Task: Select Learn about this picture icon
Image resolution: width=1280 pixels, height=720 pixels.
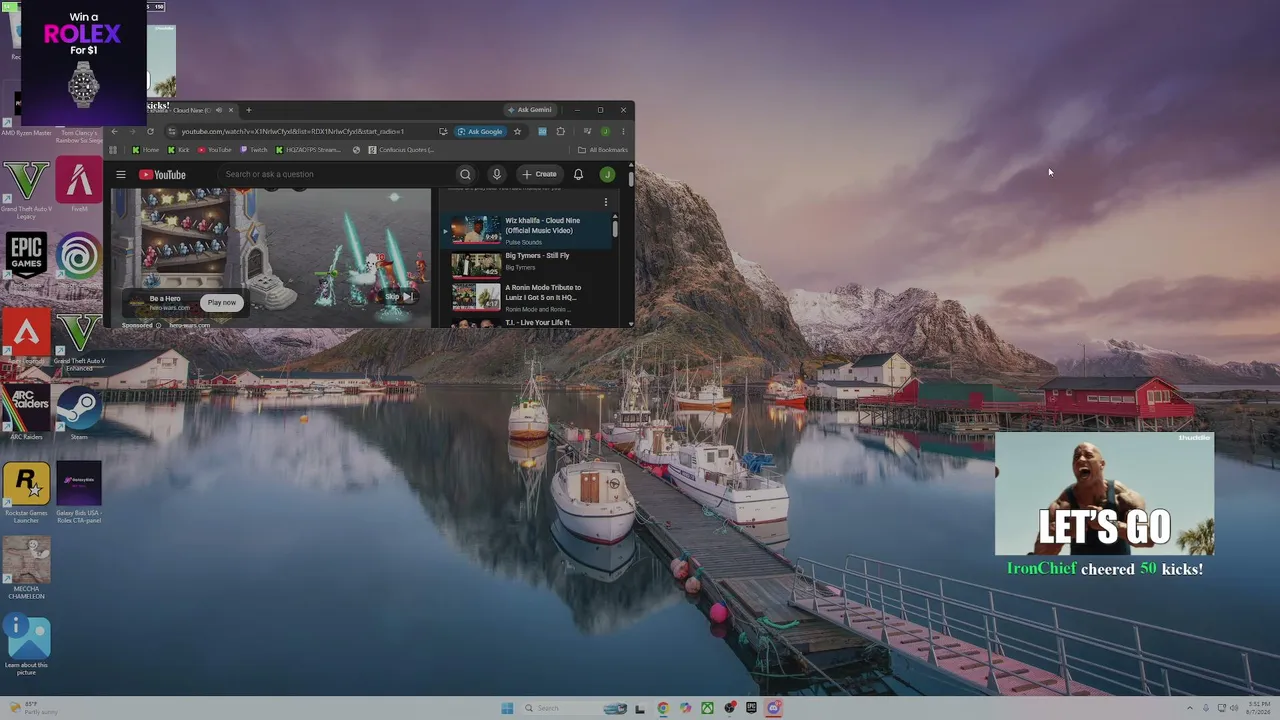Action: click(26, 645)
